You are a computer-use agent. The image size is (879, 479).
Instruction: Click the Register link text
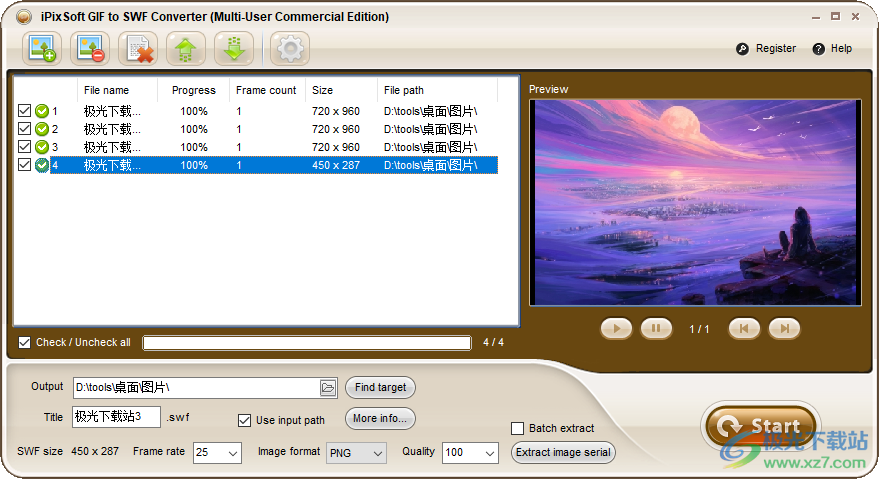[775, 49]
